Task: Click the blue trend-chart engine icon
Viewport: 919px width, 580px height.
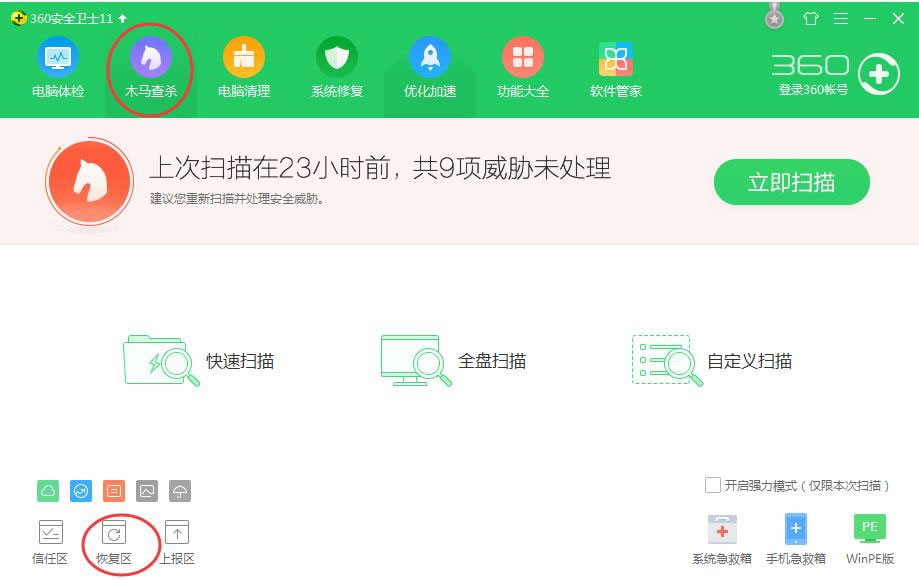Action: [81, 491]
